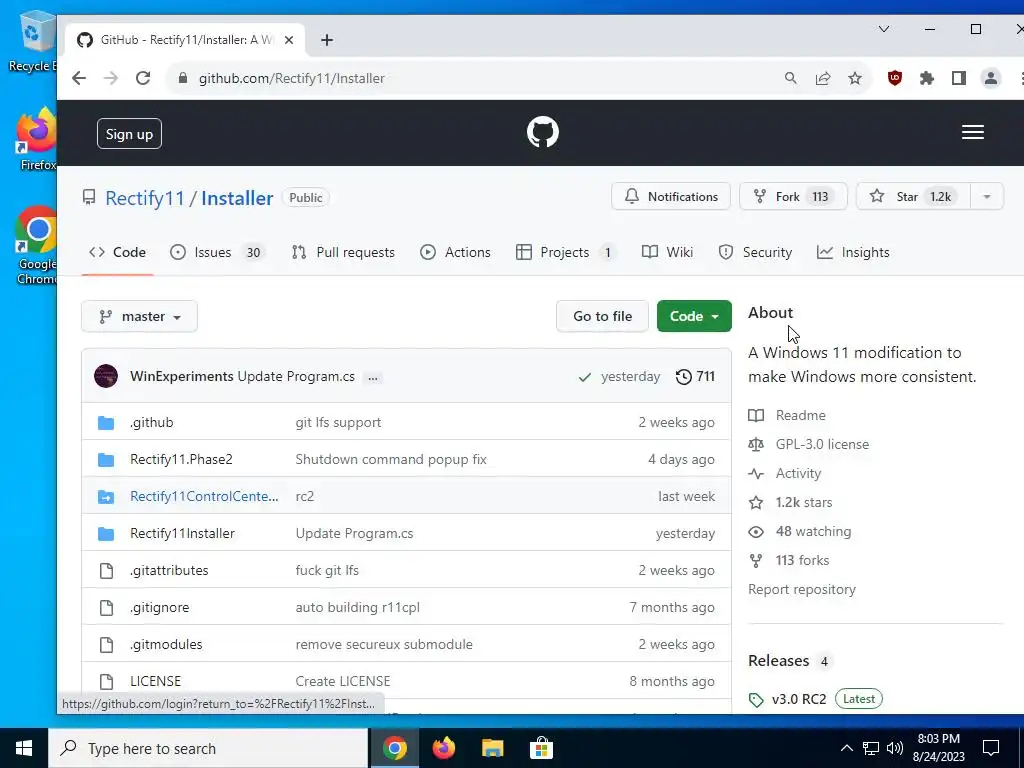Open the .github folder

coord(152,423)
